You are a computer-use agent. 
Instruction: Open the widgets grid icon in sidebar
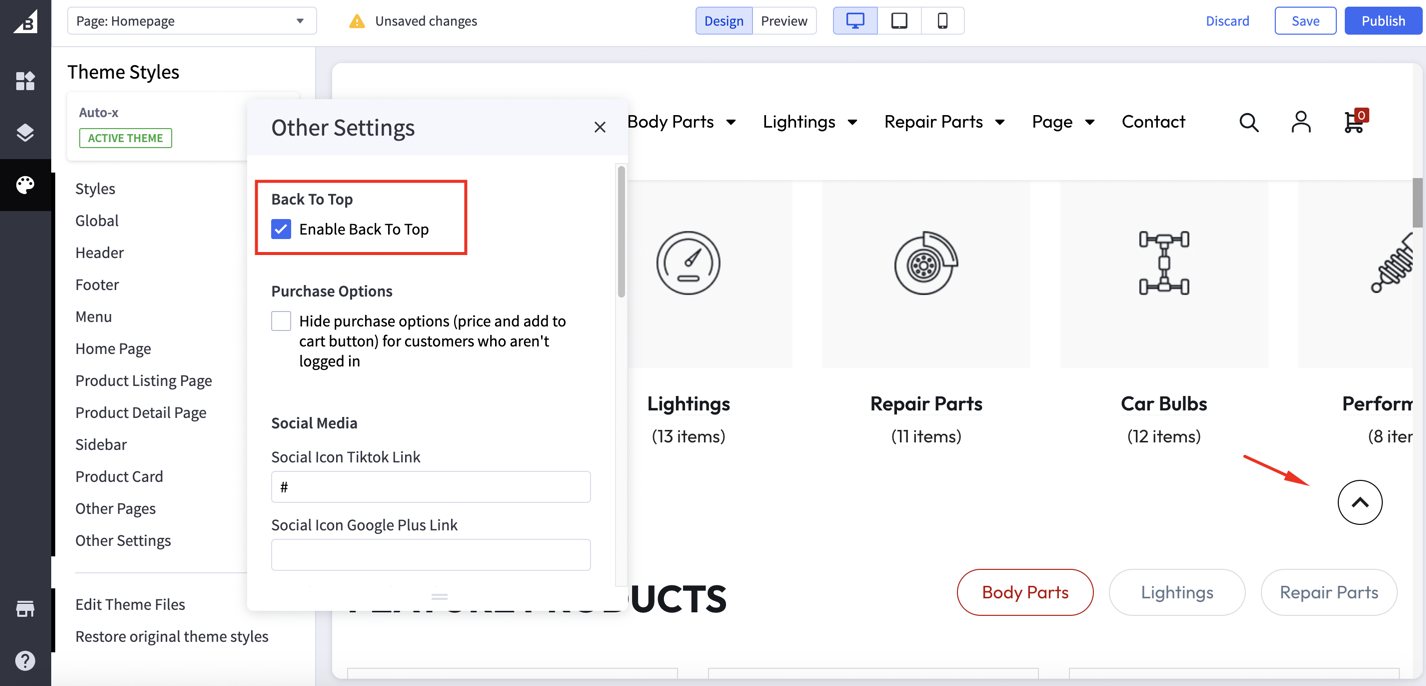pyautogui.click(x=25, y=81)
